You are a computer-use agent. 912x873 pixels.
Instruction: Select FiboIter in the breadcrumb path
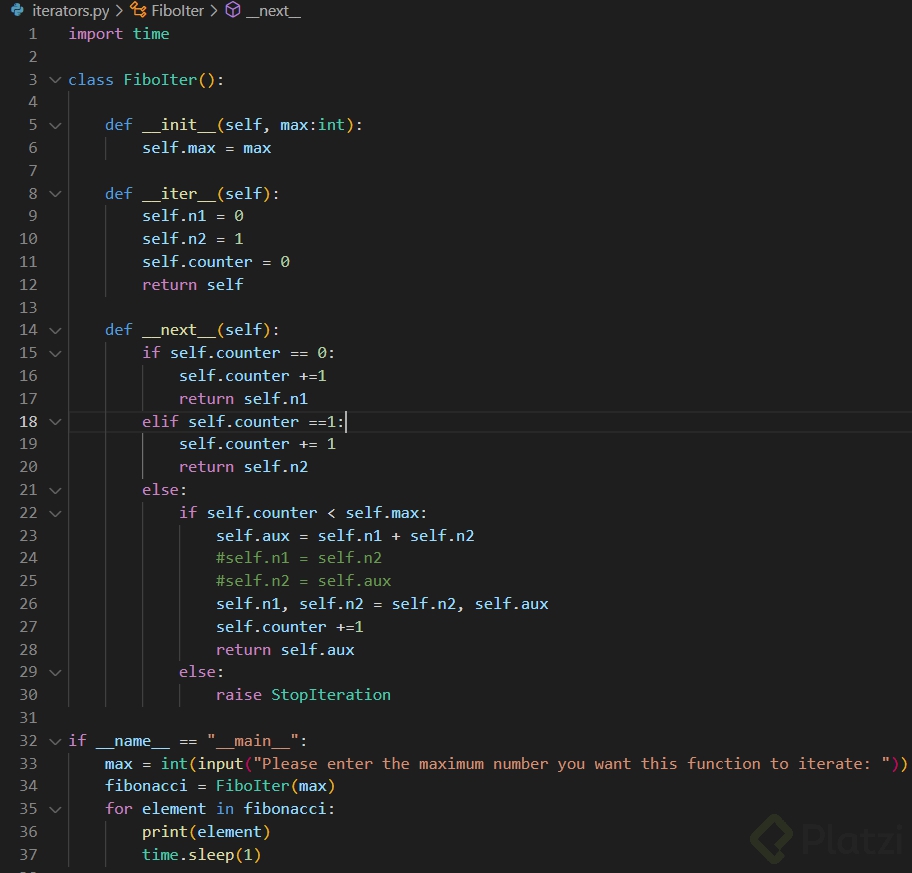coord(176,11)
